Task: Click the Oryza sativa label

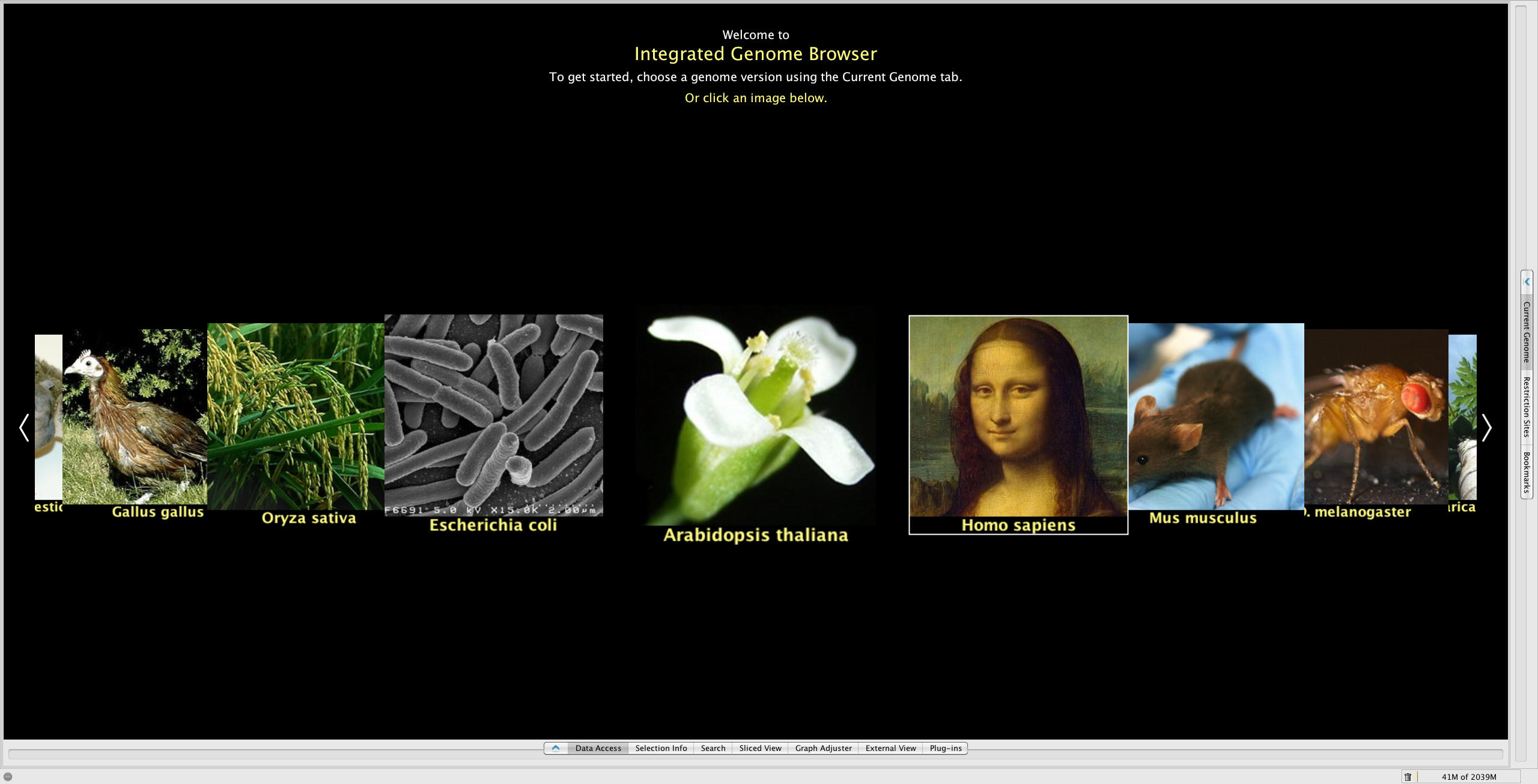Action: pyautogui.click(x=309, y=518)
